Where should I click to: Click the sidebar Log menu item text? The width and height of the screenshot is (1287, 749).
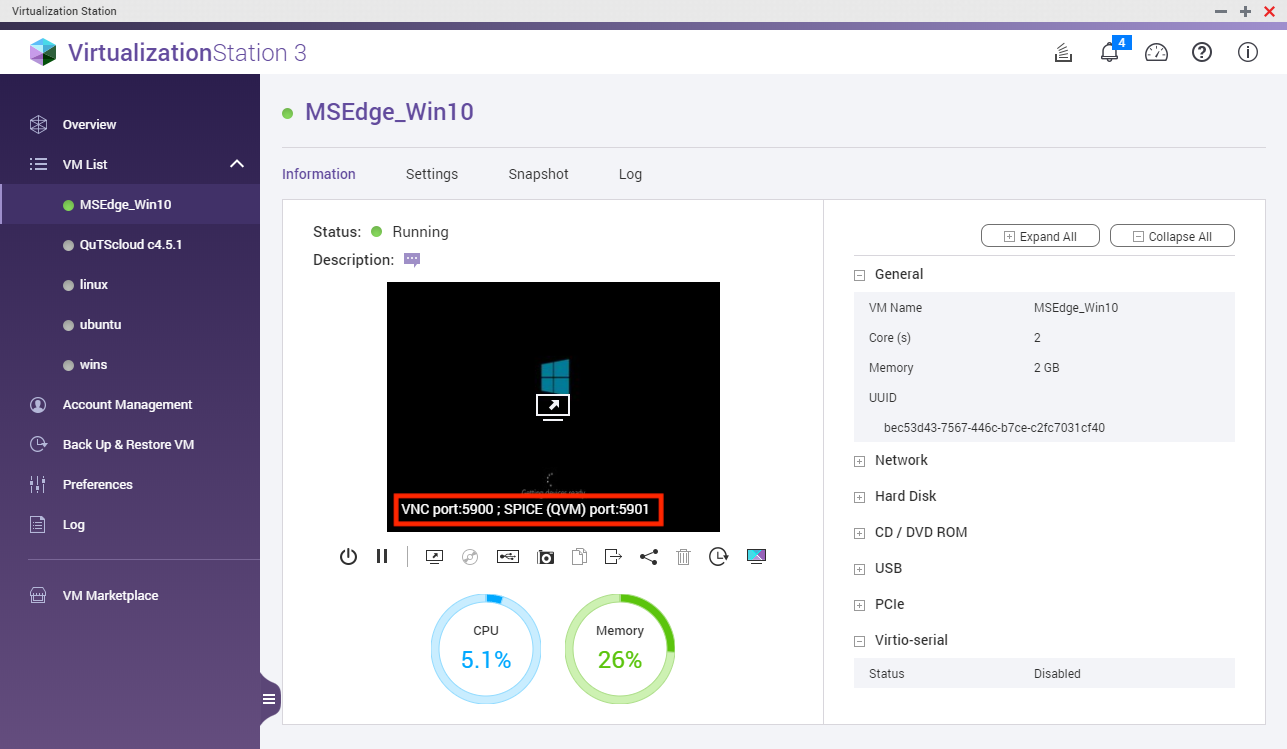pyautogui.click(x=74, y=525)
